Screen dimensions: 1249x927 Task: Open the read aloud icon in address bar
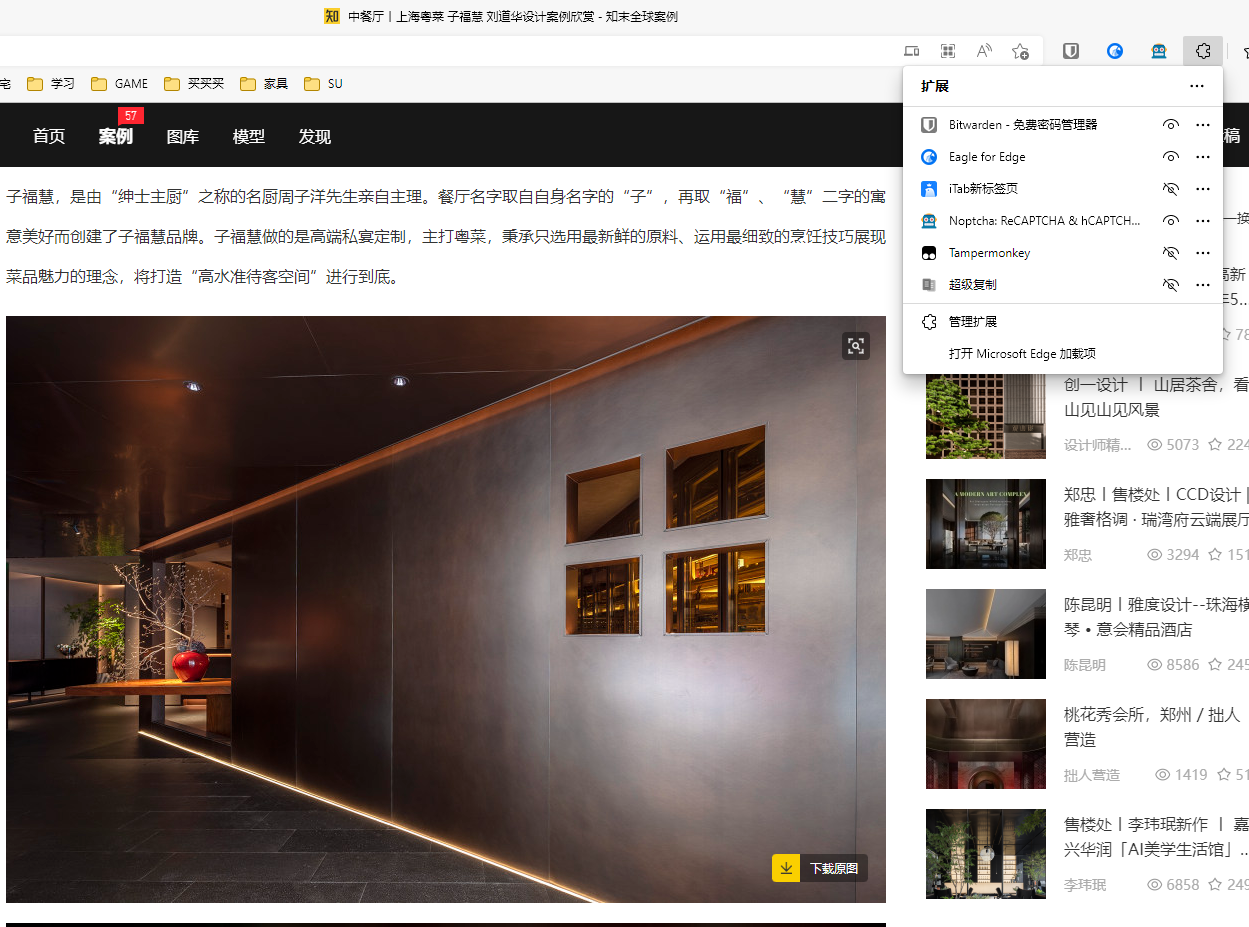[x=984, y=51]
